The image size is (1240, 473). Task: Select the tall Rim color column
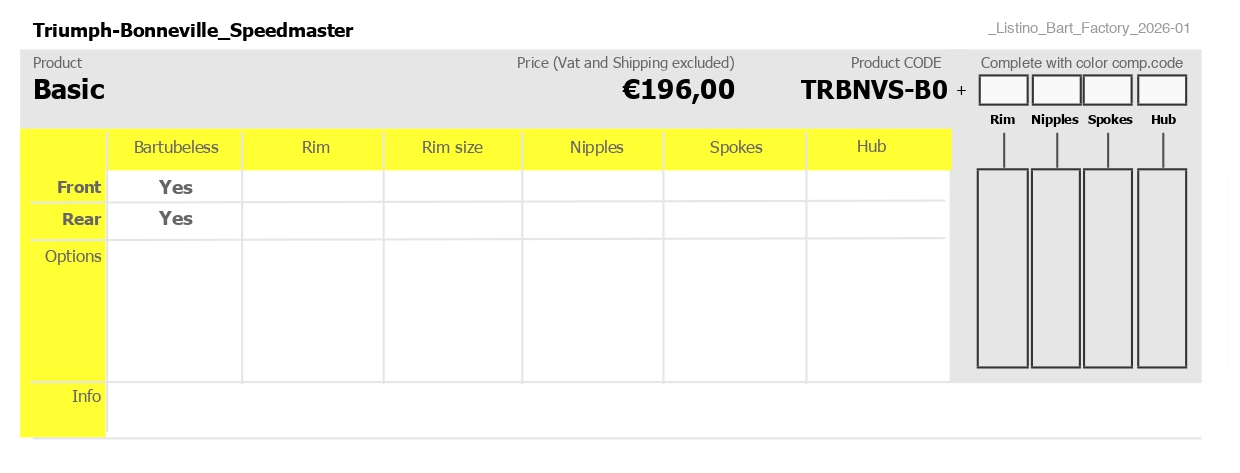1003,268
